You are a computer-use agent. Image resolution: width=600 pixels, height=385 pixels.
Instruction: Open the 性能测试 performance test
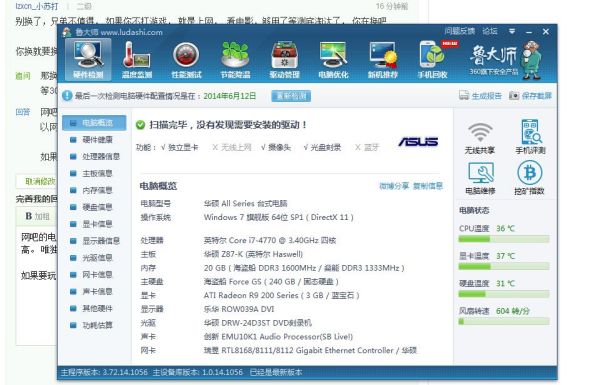[x=186, y=60]
